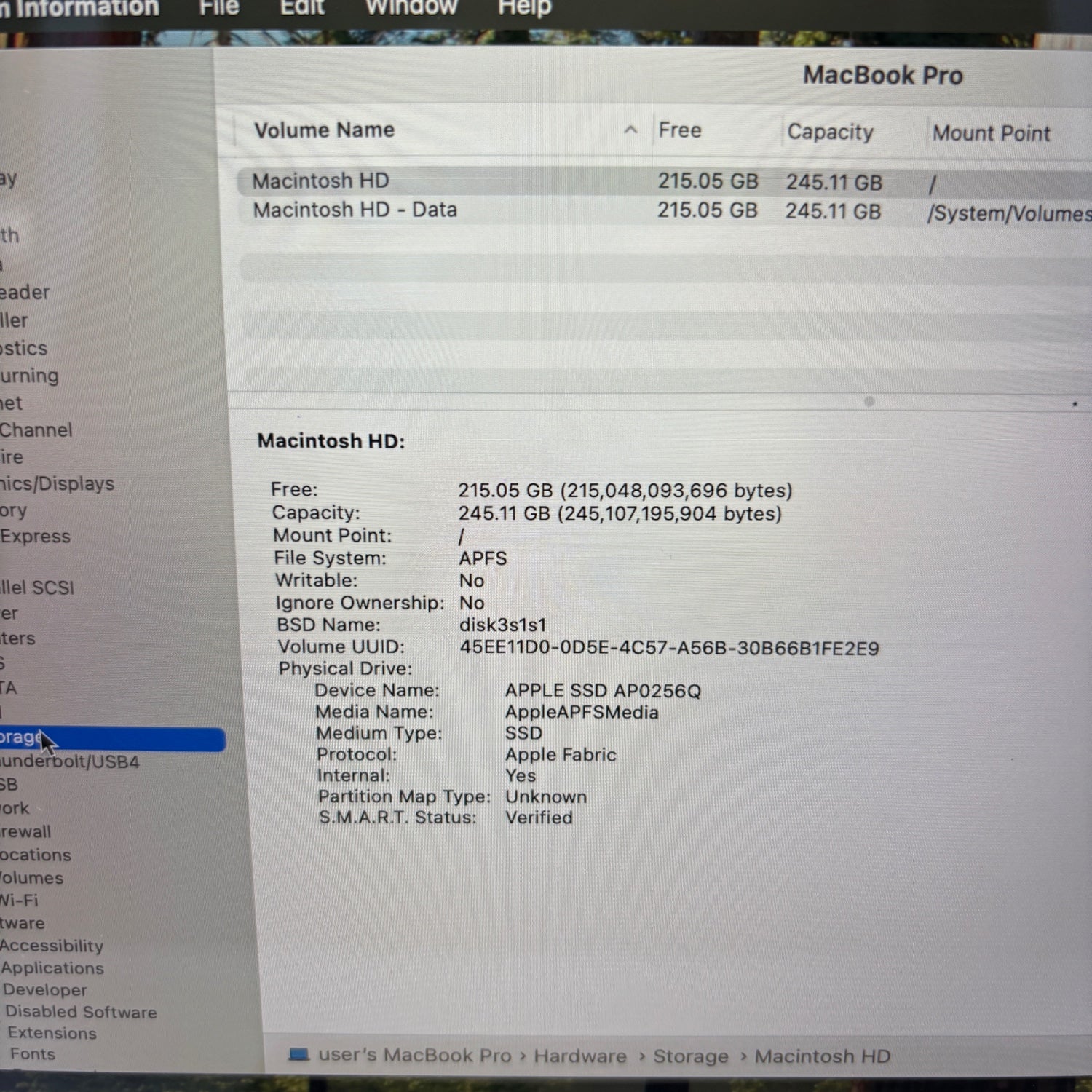Screen dimensions: 1092x1092
Task: Open Volumes in the sidebar
Action: click(31, 878)
